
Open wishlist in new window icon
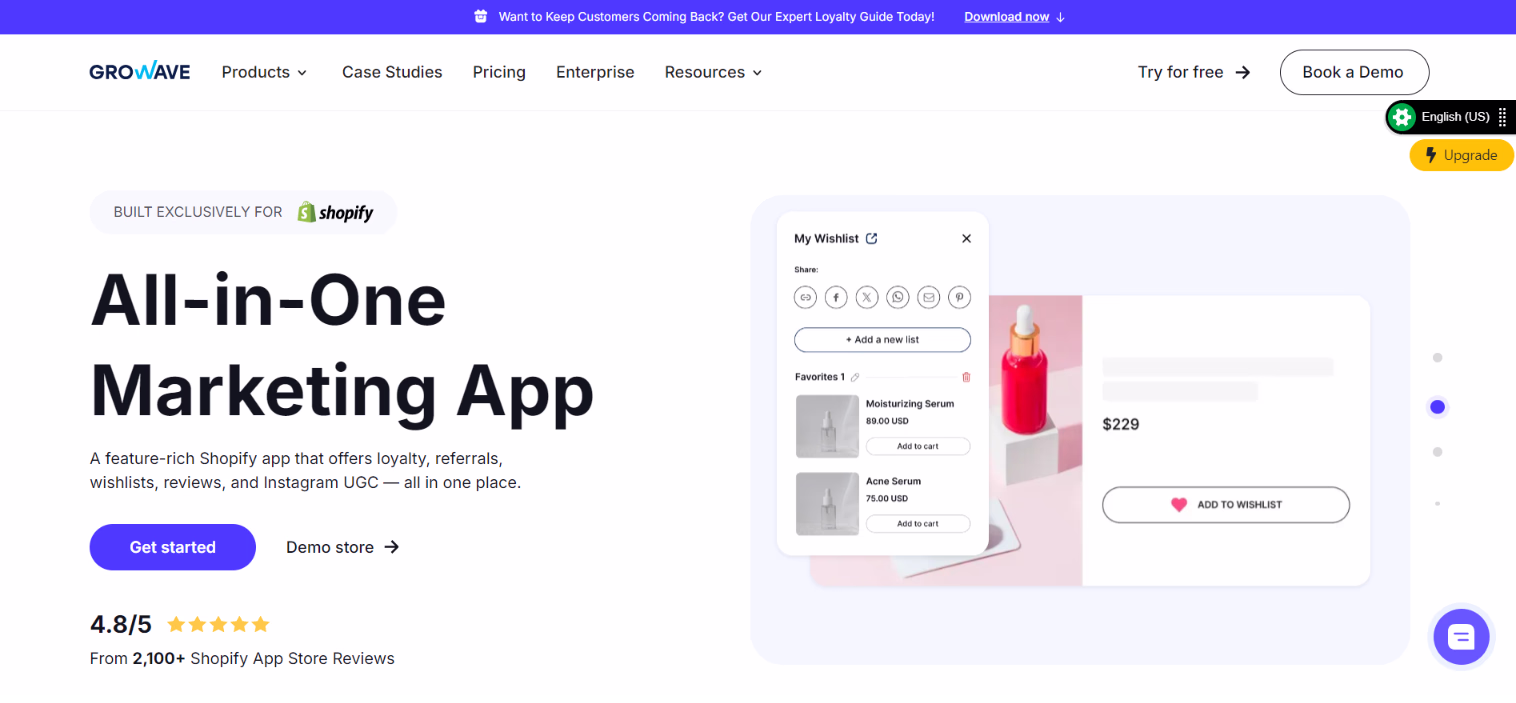point(871,238)
